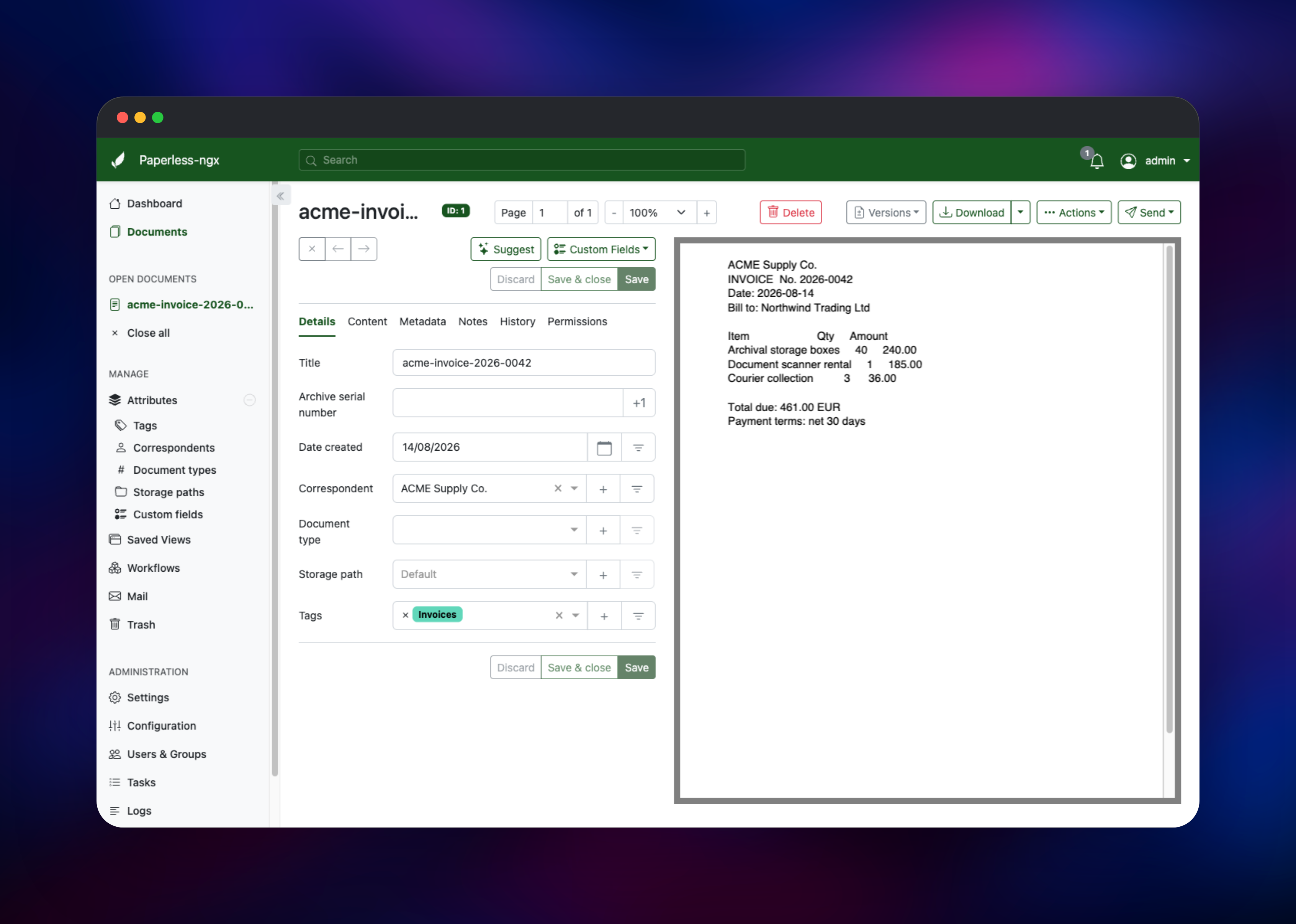Click the red Delete button

pyautogui.click(x=790, y=213)
